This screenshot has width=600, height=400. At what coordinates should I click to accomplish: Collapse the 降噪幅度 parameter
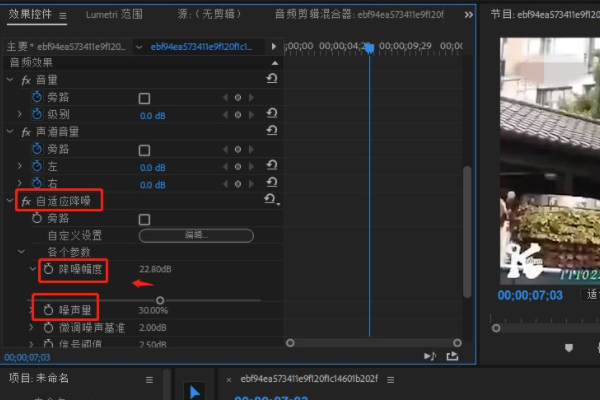click(33, 269)
